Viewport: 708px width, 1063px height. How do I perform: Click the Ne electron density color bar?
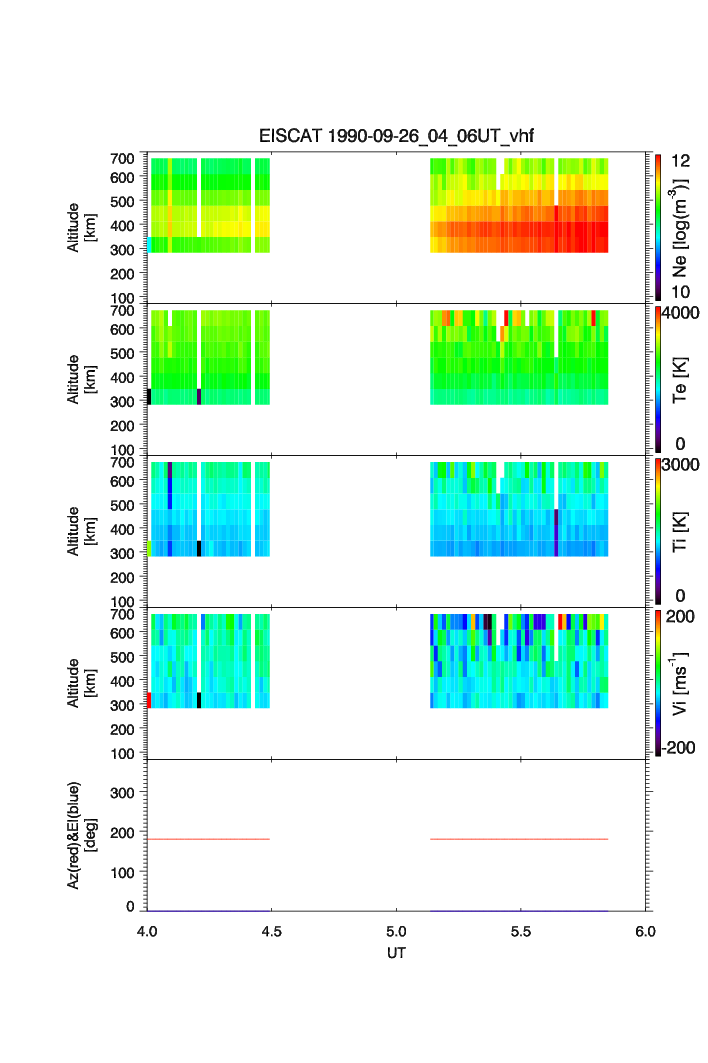658,228
